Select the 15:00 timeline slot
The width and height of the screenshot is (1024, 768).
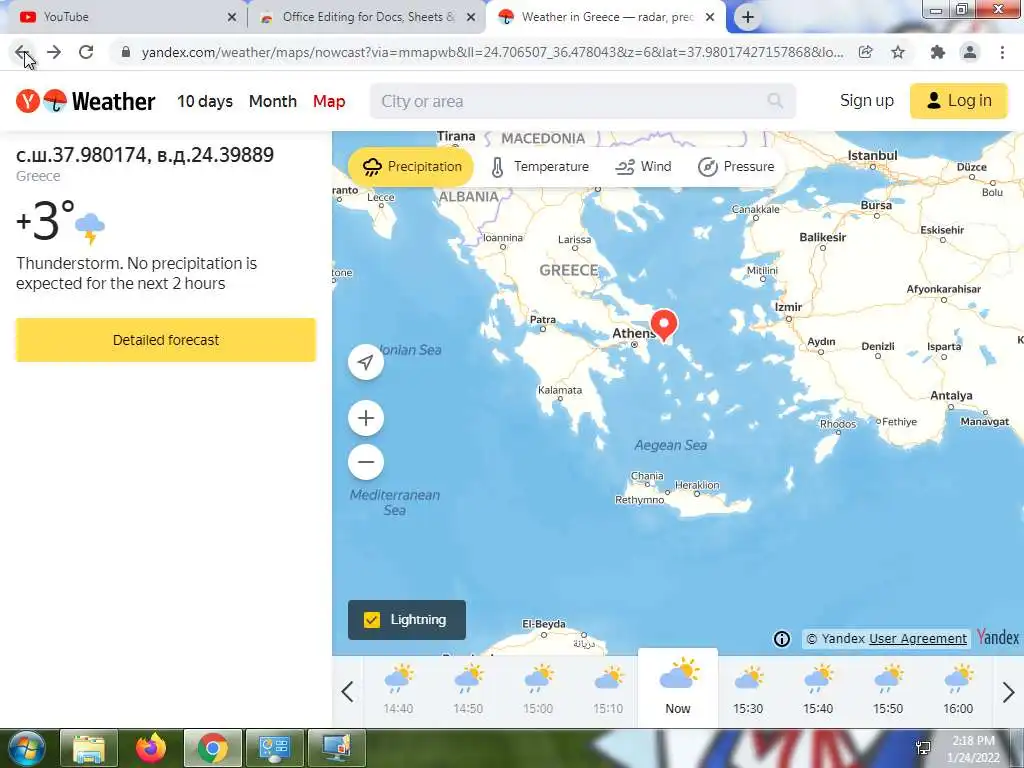pyautogui.click(x=538, y=690)
